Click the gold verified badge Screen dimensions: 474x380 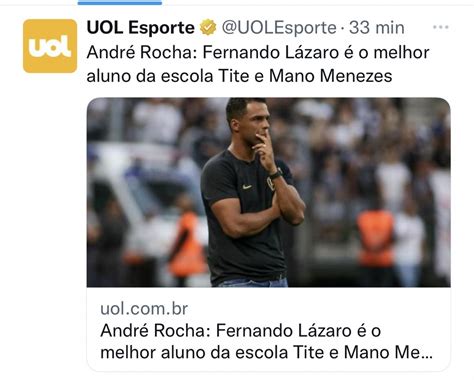[208, 27]
